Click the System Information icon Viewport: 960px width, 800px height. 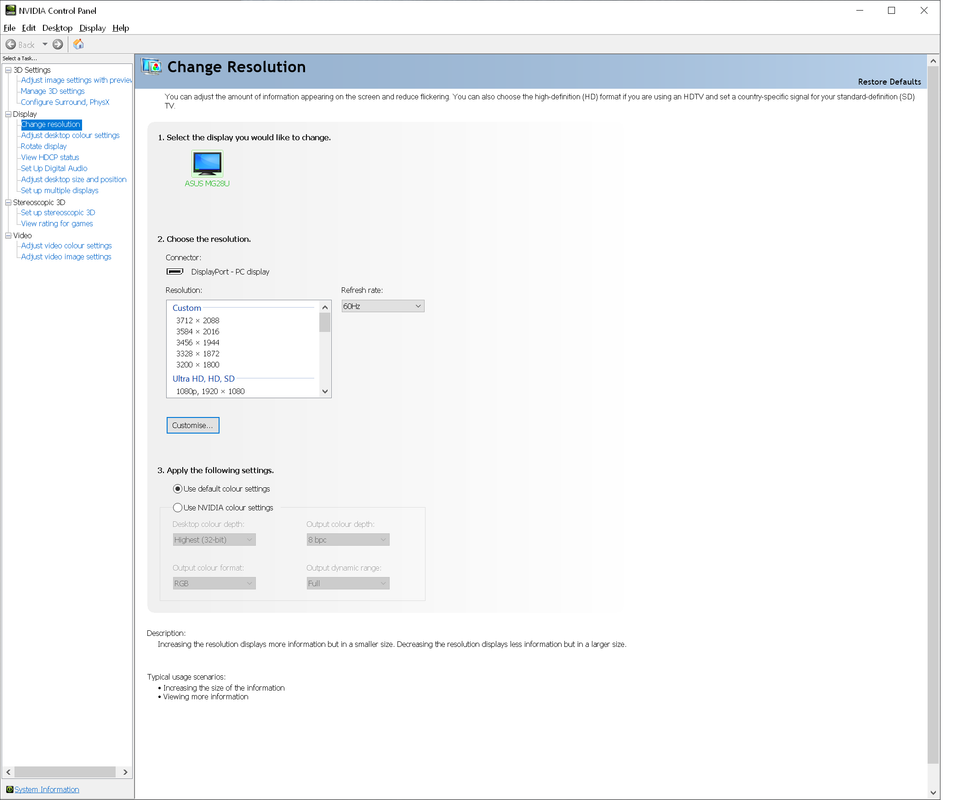(x=9, y=789)
